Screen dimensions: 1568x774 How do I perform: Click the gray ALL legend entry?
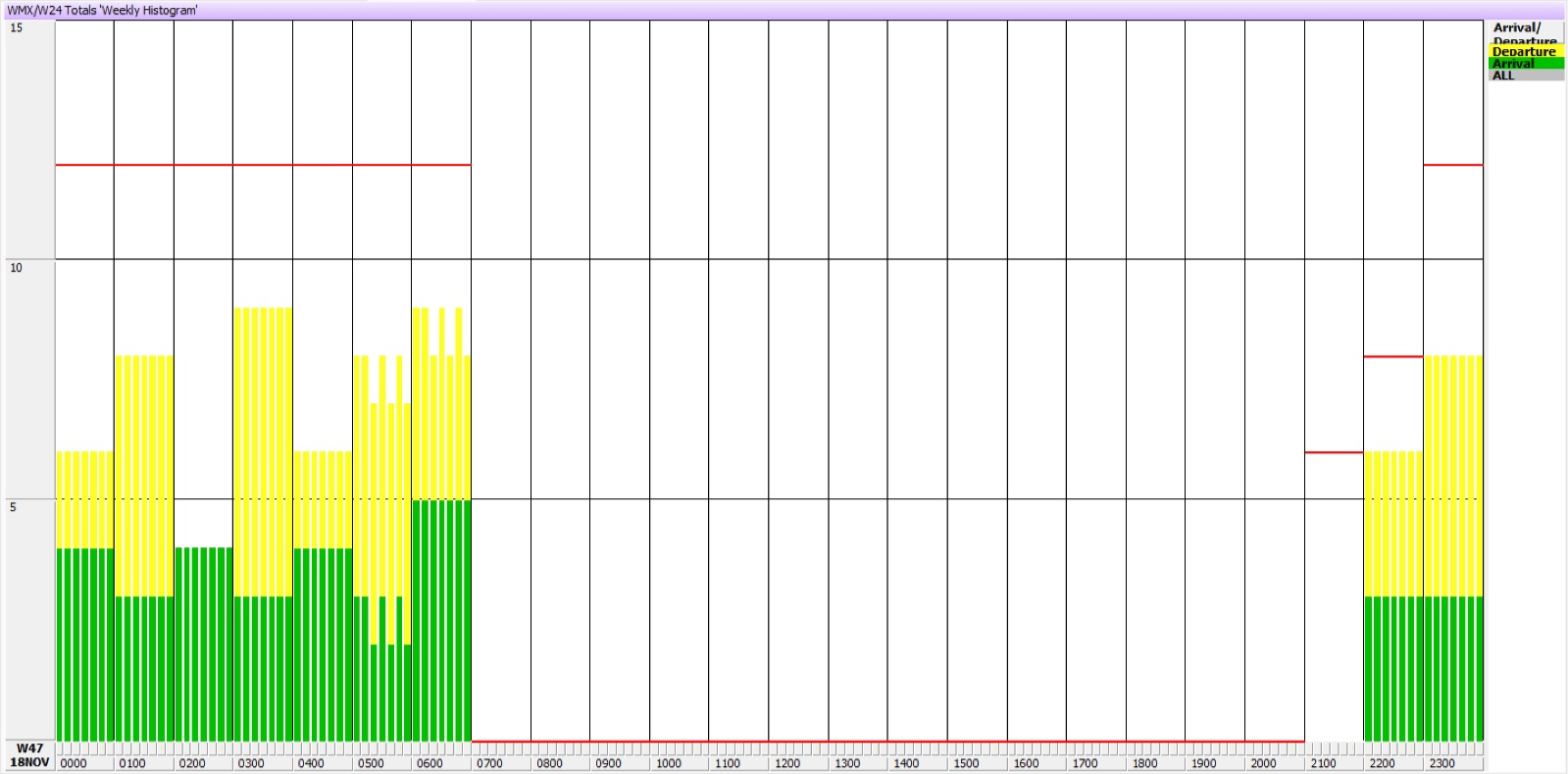coord(1524,76)
